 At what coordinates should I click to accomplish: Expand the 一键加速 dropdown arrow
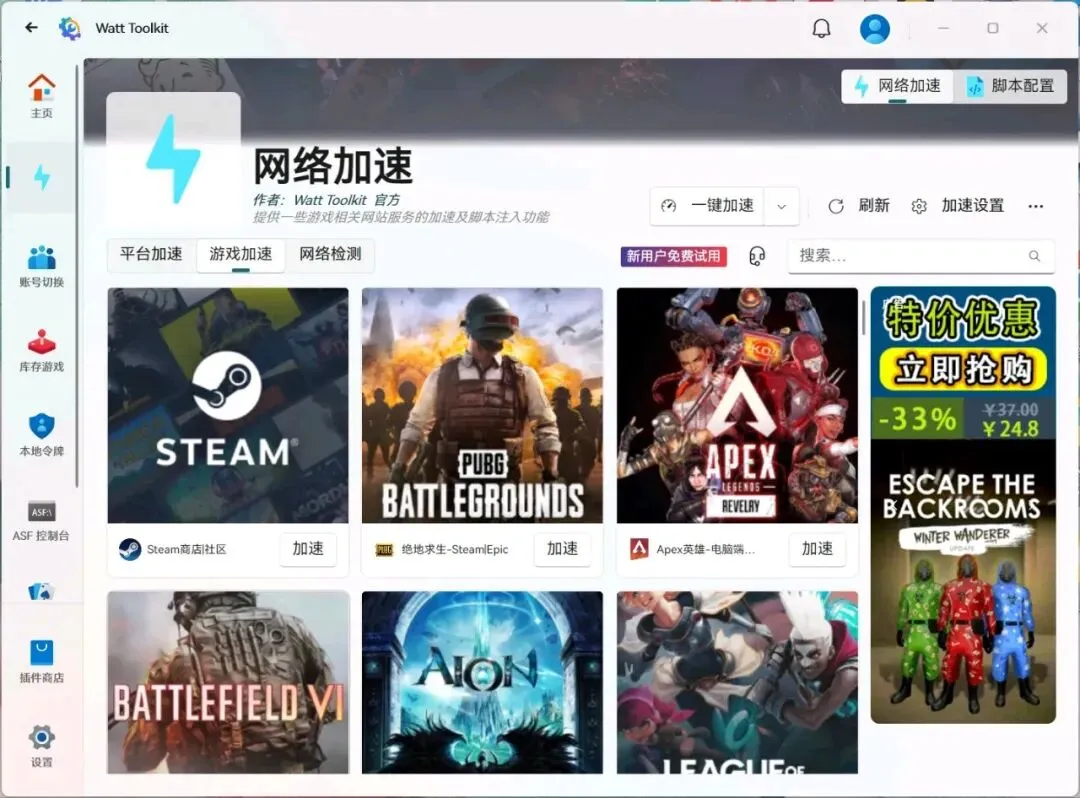[x=781, y=207]
